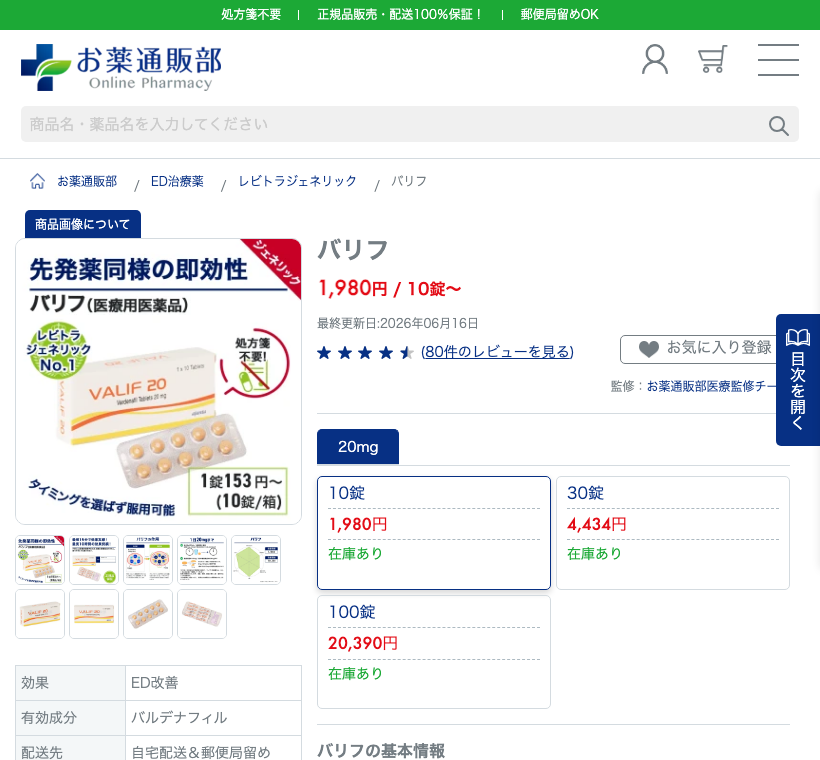Select the bottom-row first Valif box thumbnail
Viewport: 820px width, 760px height.
[40, 614]
